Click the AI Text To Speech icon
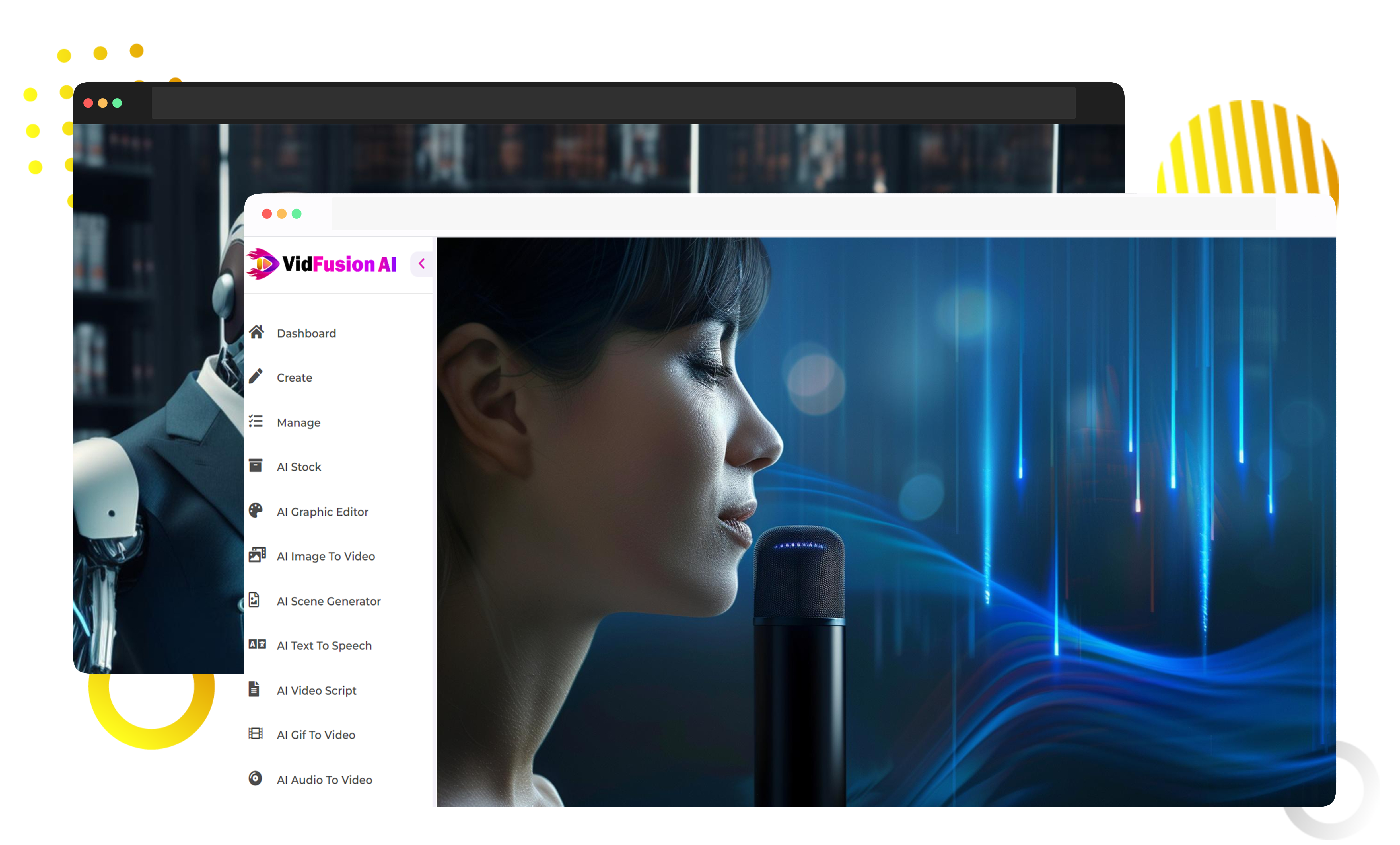Screen dimensions: 1400x845 click(x=257, y=644)
